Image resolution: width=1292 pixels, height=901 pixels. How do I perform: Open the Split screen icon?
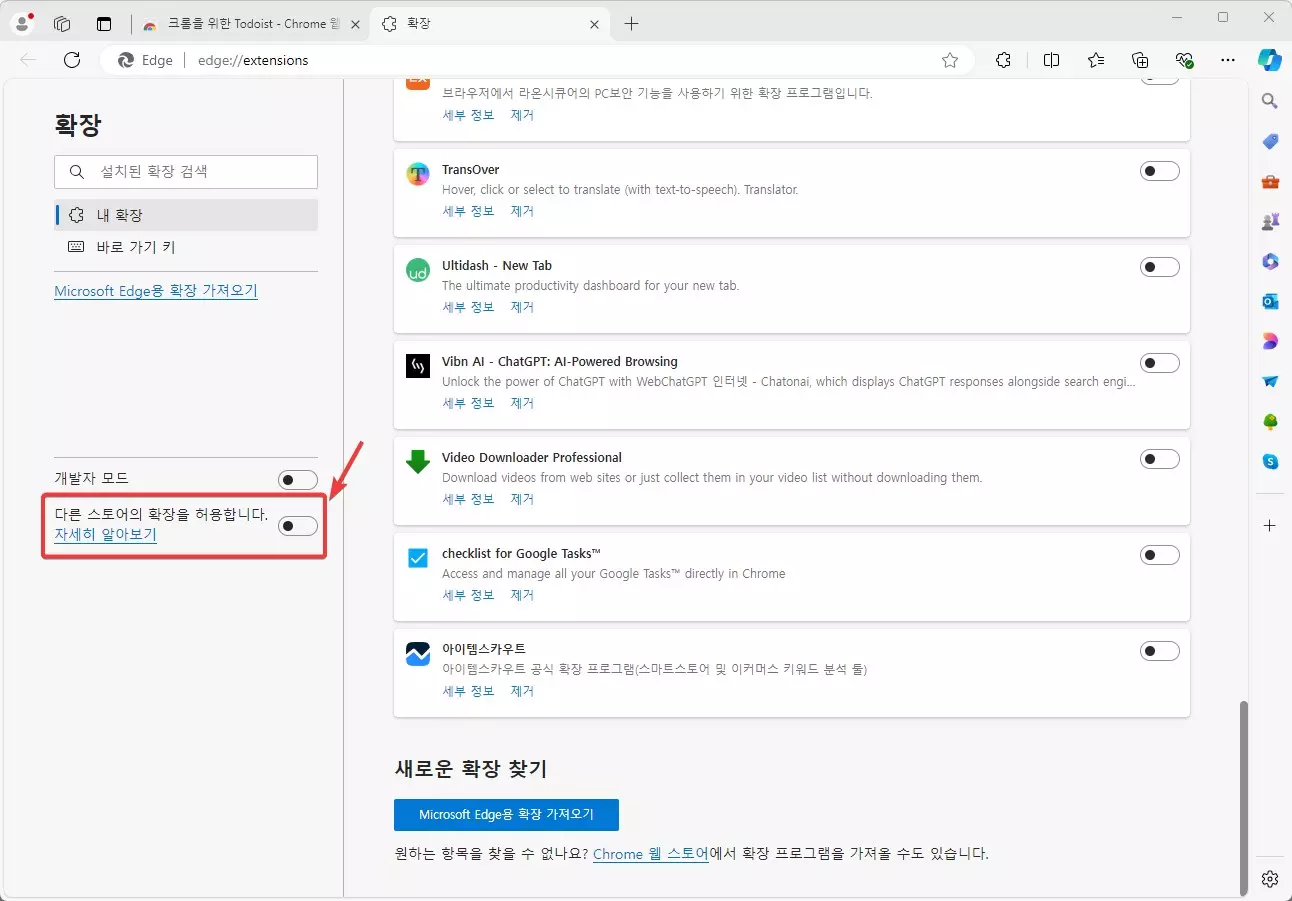point(1051,60)
